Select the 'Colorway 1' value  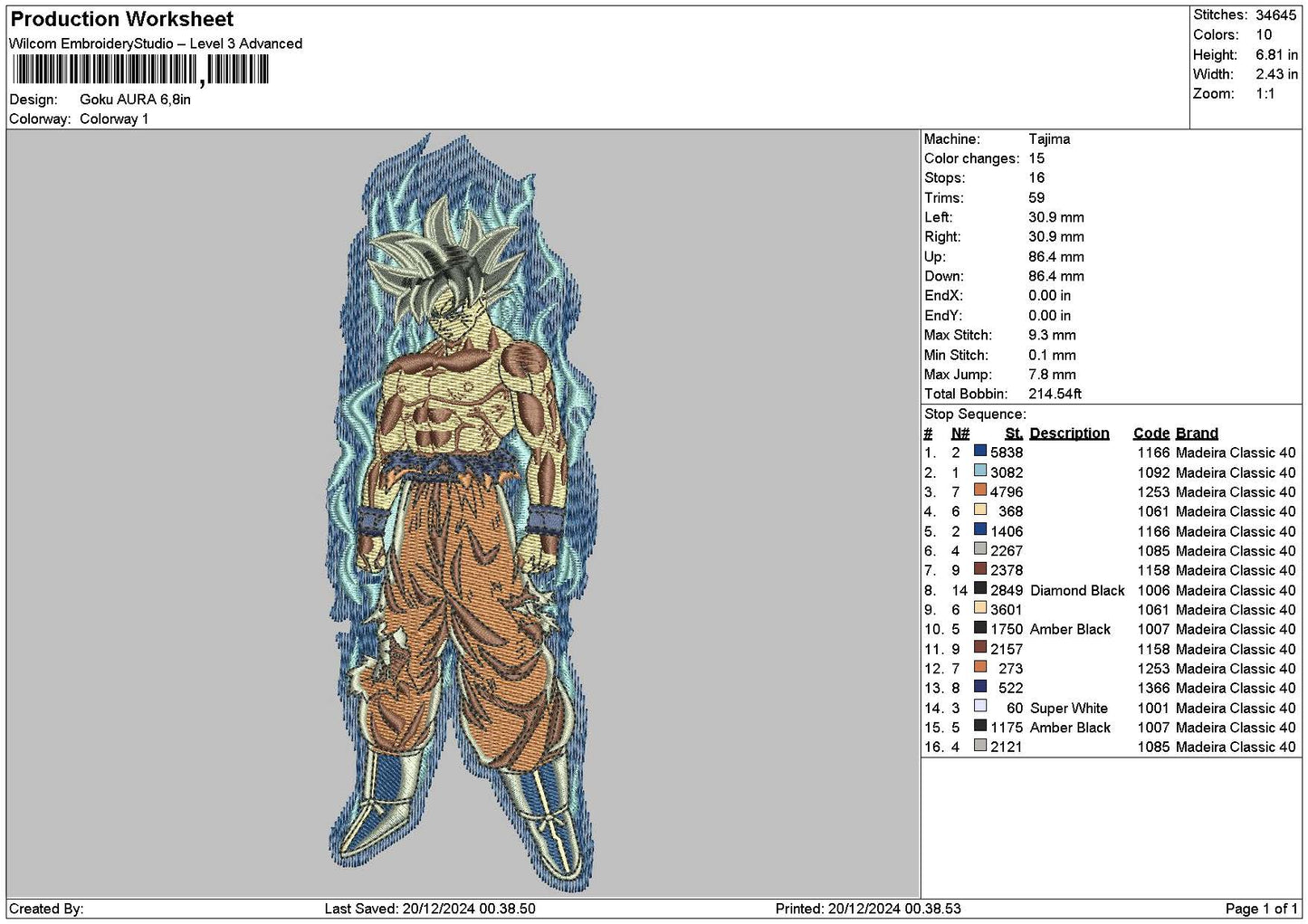[x=114, y=119]
